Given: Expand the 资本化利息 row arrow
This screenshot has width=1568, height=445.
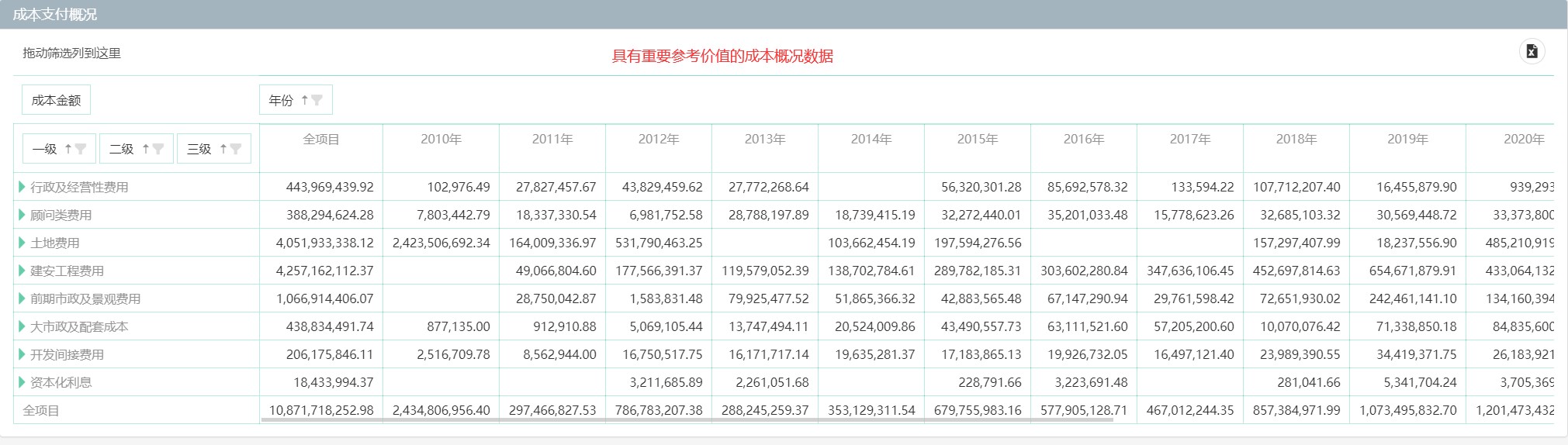Looking at the screenshot, I should pyautogui.click(x=22, y=382).
